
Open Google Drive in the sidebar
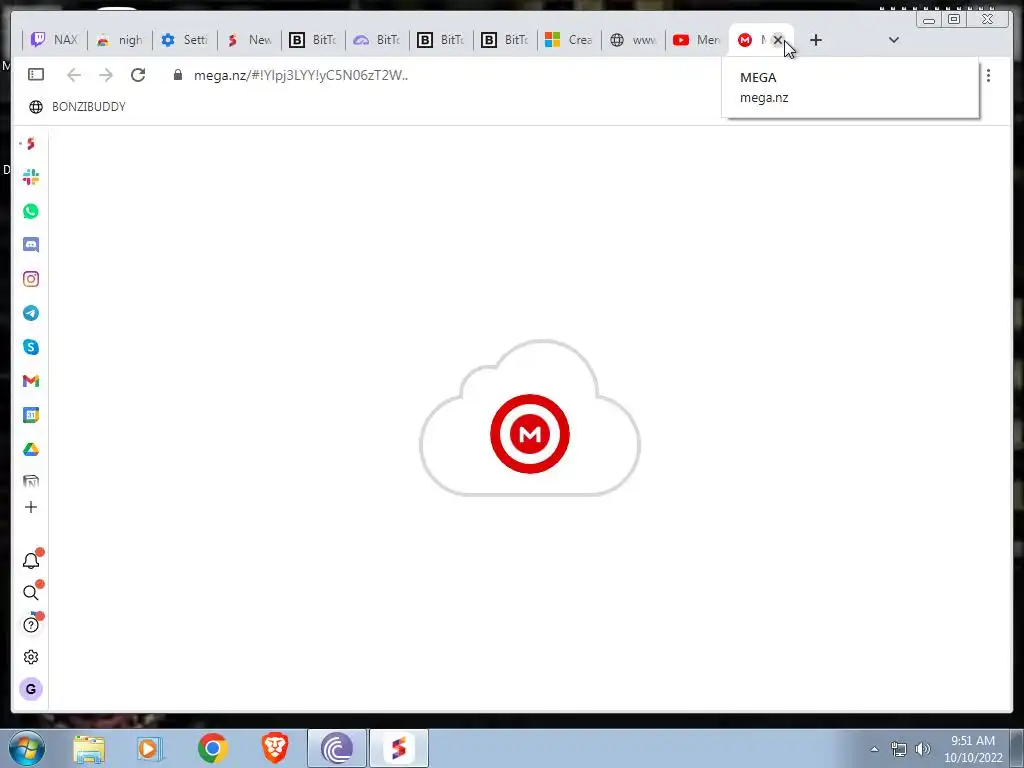pyautogui.click(x=31, y=449)
